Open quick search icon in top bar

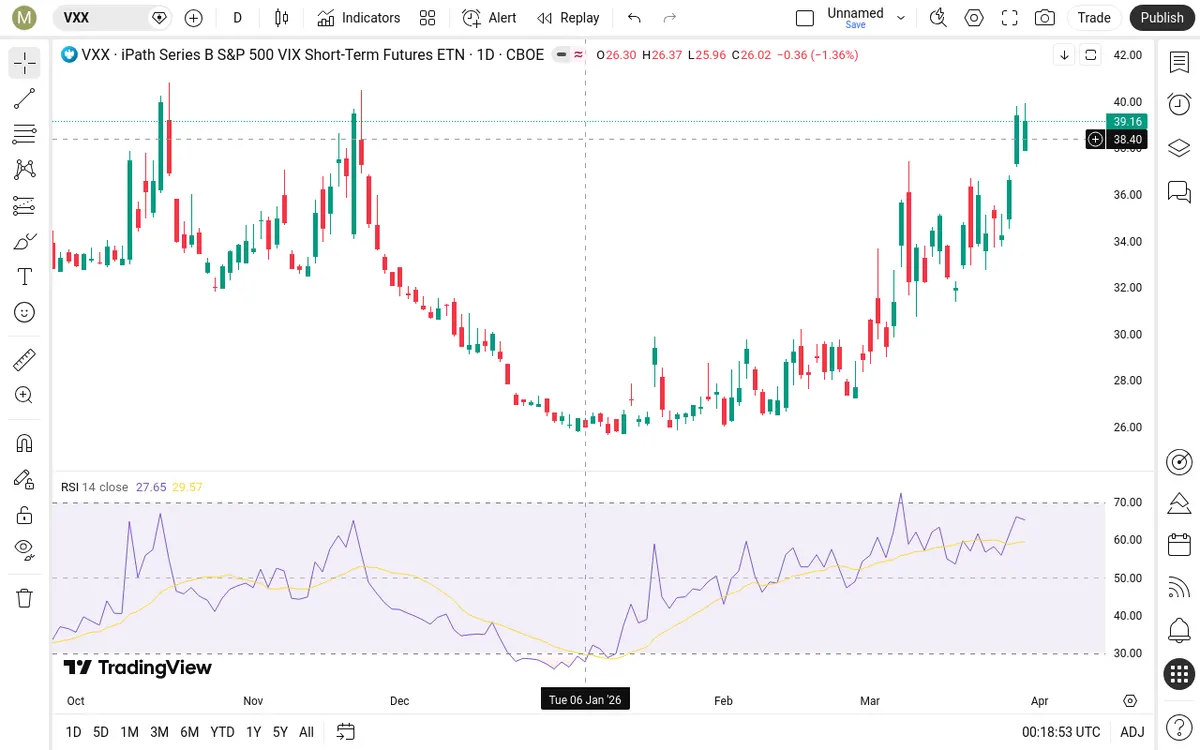pos(938,18)
